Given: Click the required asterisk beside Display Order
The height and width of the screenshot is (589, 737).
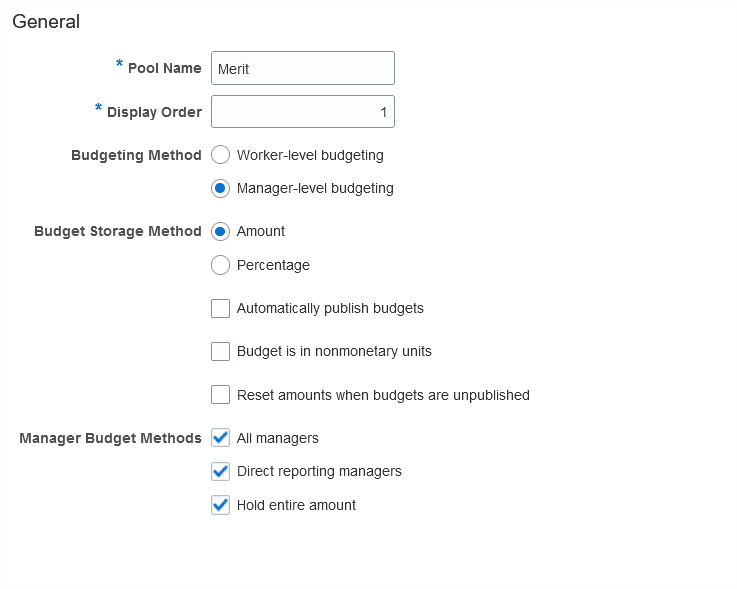Looking at the screenshot, I should (x=98, y=109).
